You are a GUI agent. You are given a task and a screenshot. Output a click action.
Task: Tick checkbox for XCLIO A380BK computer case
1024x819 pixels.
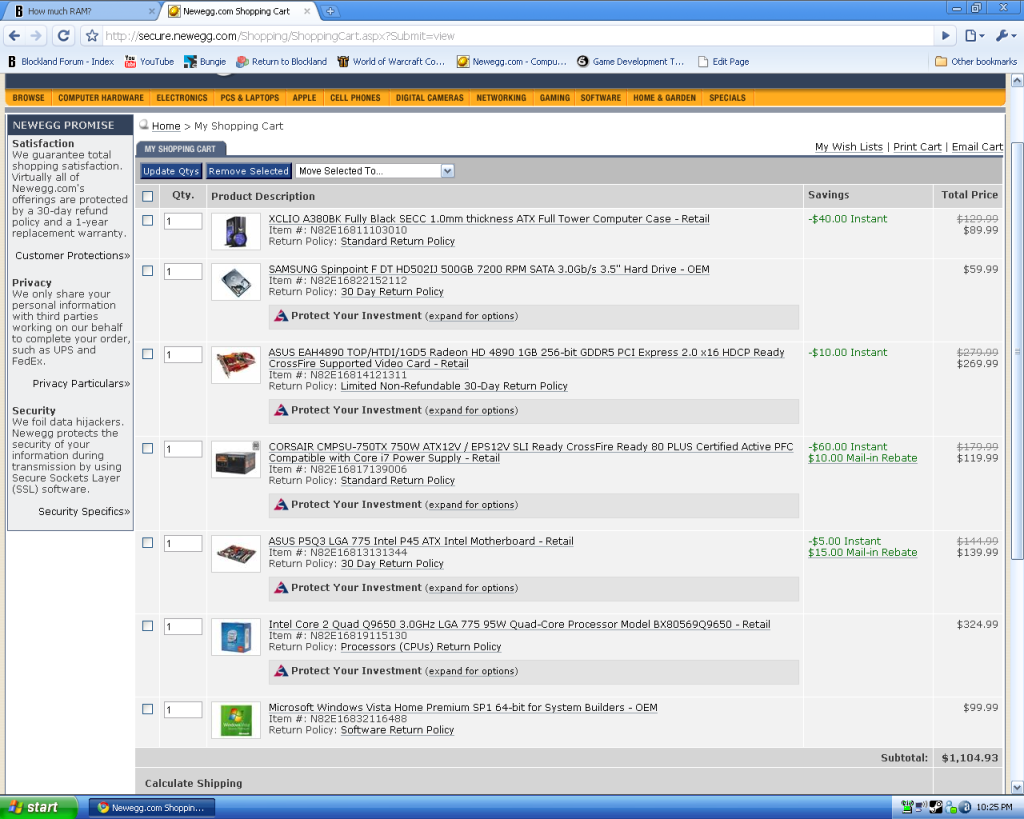click(x=148, y=220)
